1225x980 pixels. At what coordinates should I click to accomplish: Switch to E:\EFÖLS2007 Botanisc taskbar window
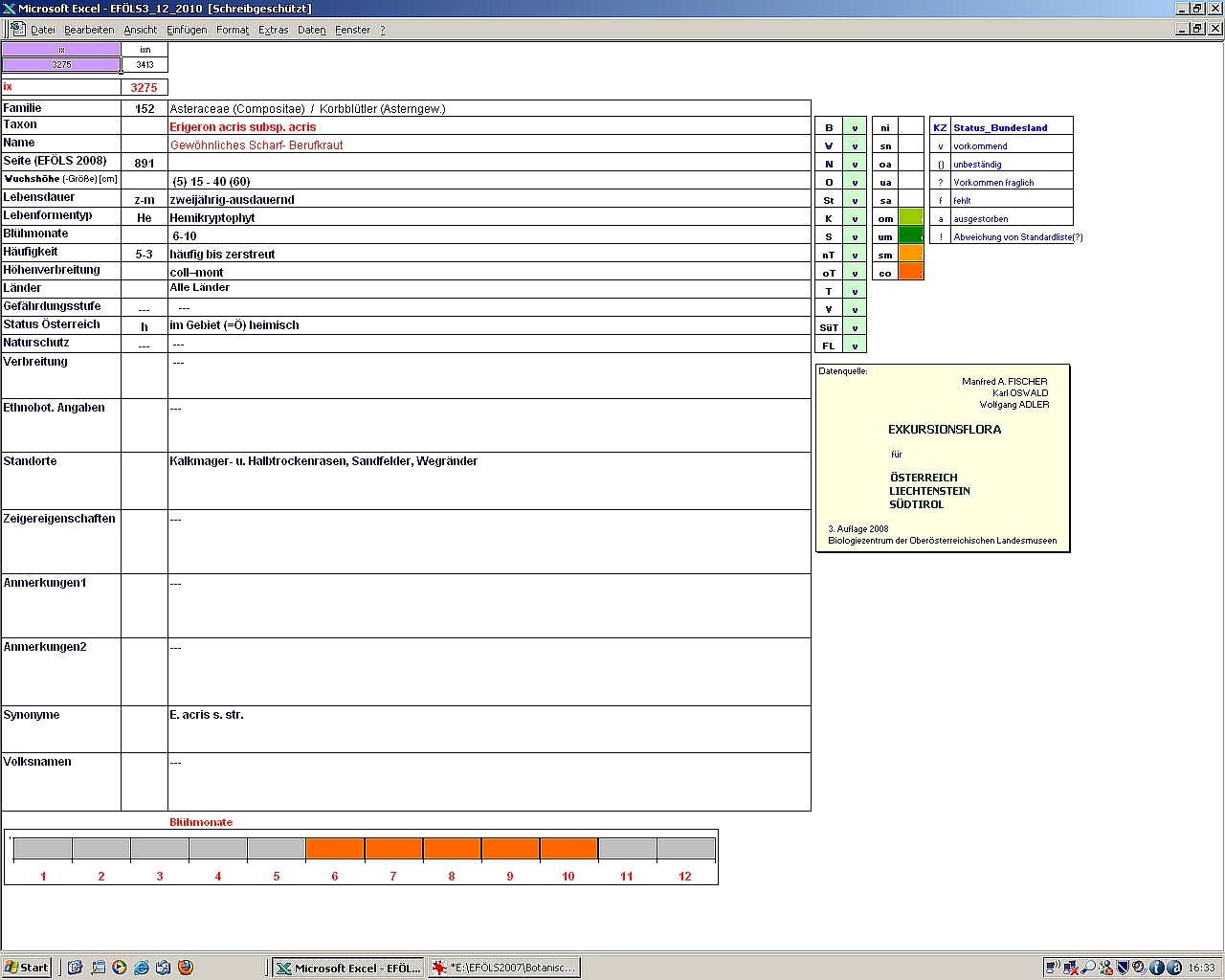[x=504, y=968]
